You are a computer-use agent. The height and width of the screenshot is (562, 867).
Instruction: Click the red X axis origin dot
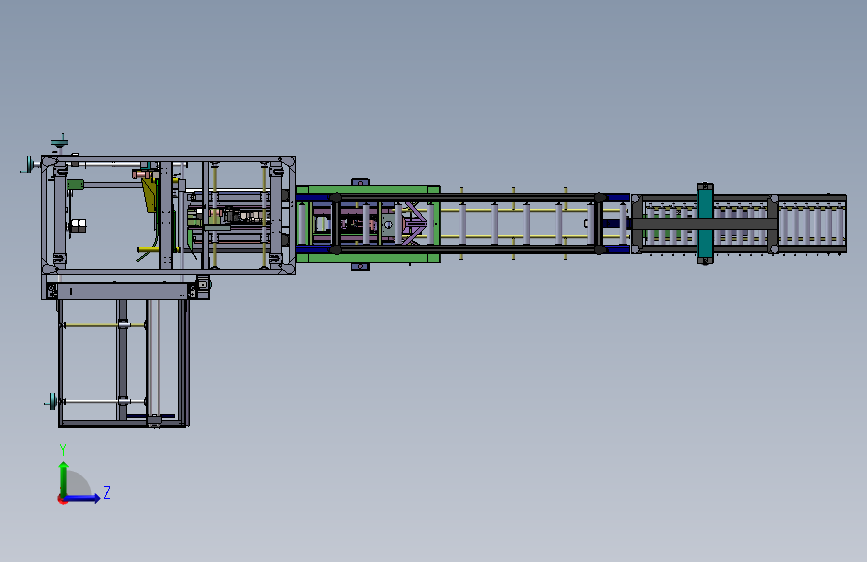point(62,499)
